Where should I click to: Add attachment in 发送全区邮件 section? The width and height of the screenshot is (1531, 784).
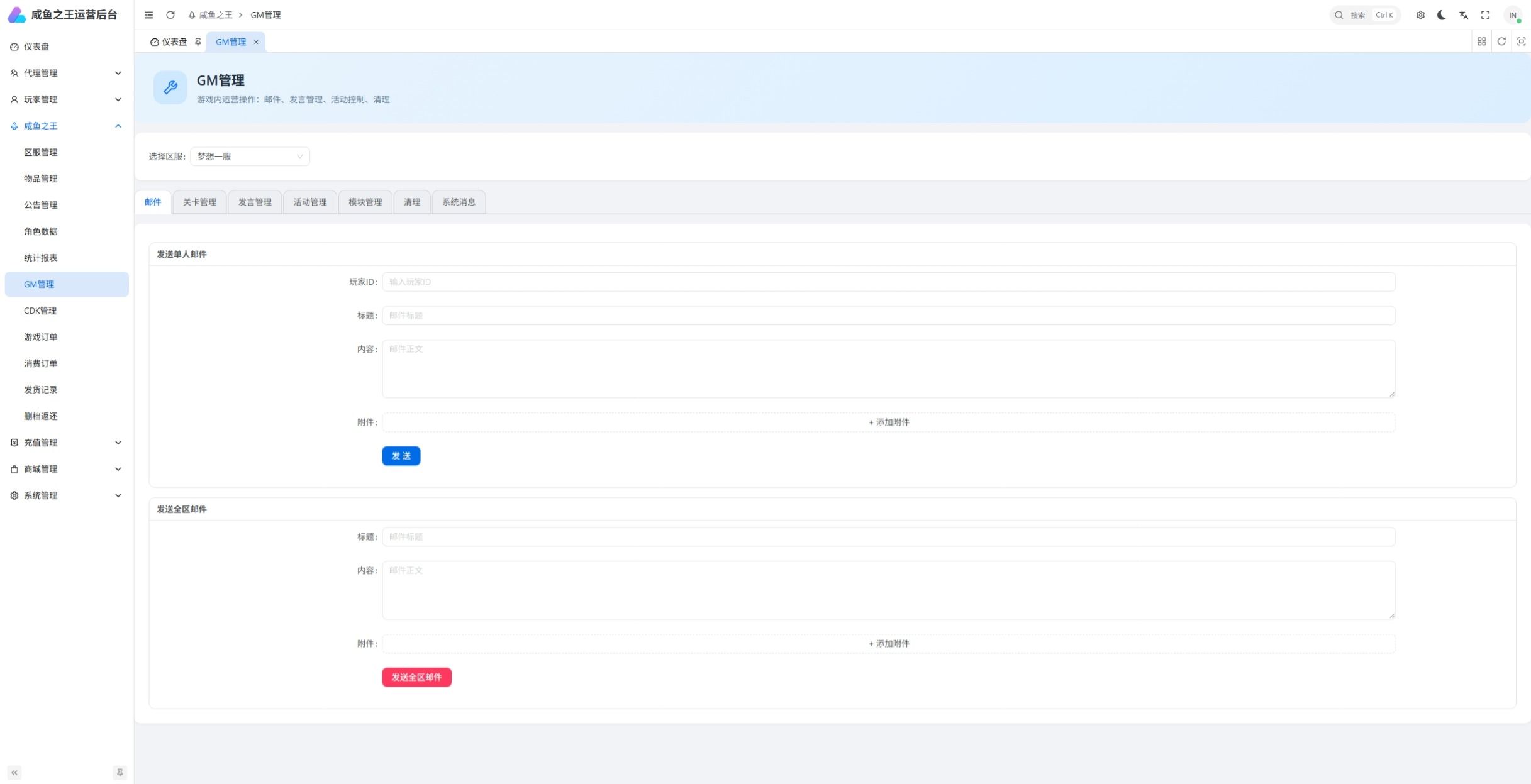(889, 644)
